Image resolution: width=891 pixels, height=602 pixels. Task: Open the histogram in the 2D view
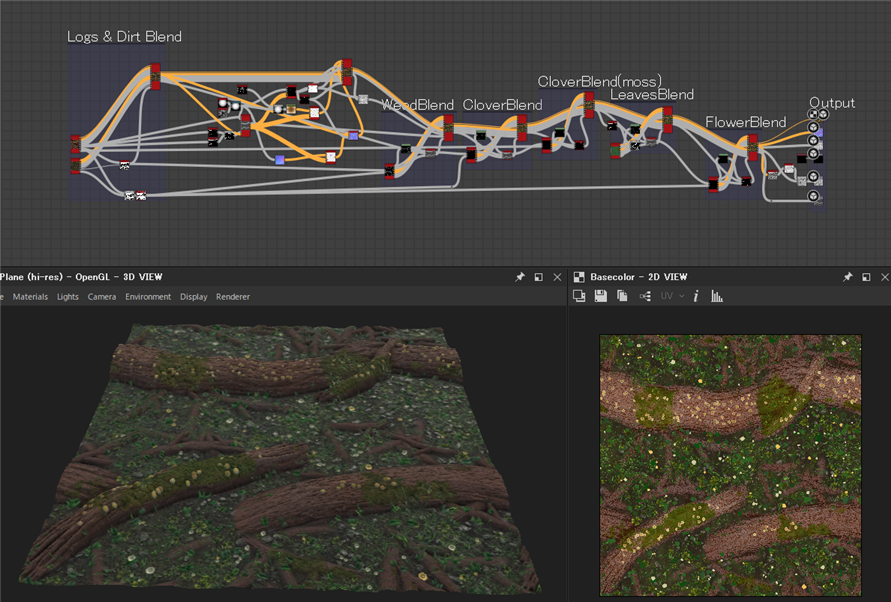coord(717,296)
